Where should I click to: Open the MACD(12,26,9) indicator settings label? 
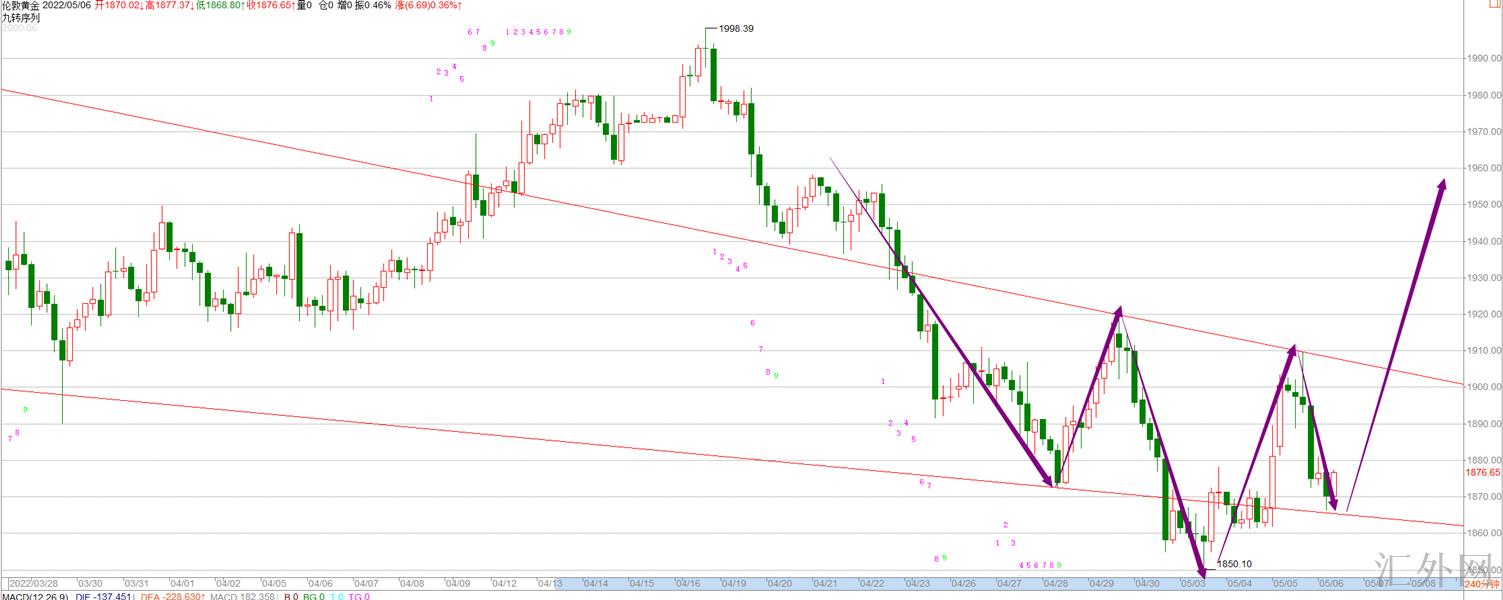tap(35, 596)
